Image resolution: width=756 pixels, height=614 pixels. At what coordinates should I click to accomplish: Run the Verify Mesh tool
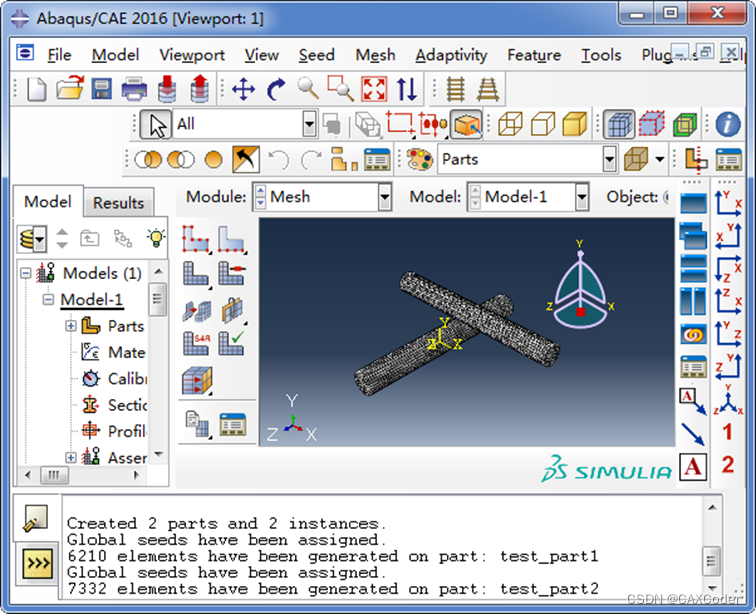(x=232, y=342)
